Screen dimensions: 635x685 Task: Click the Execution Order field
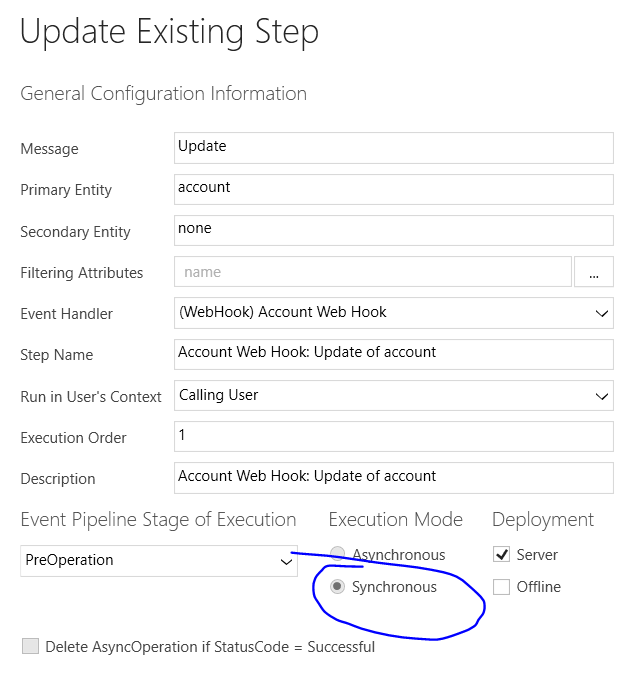[x=393, y=436]
